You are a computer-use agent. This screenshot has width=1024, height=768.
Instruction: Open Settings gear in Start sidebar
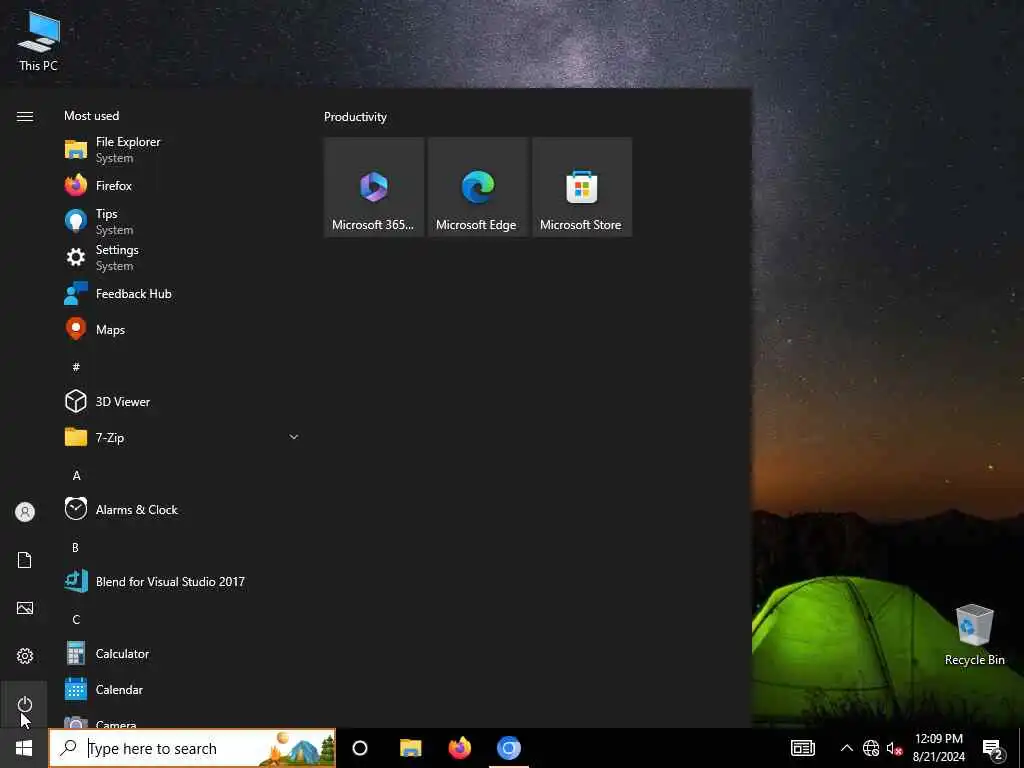pyautogui.click(x=25, y=656)
